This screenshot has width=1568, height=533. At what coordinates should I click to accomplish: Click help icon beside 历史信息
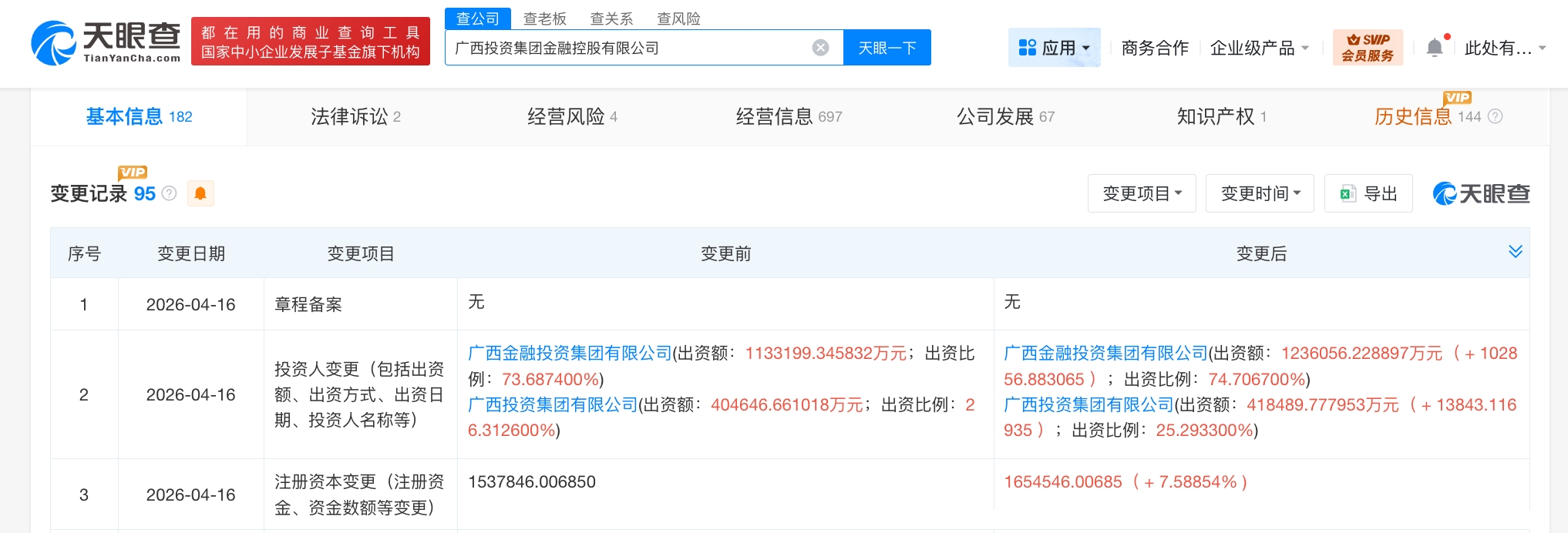pyautogui.click(x=1496, y=116)
